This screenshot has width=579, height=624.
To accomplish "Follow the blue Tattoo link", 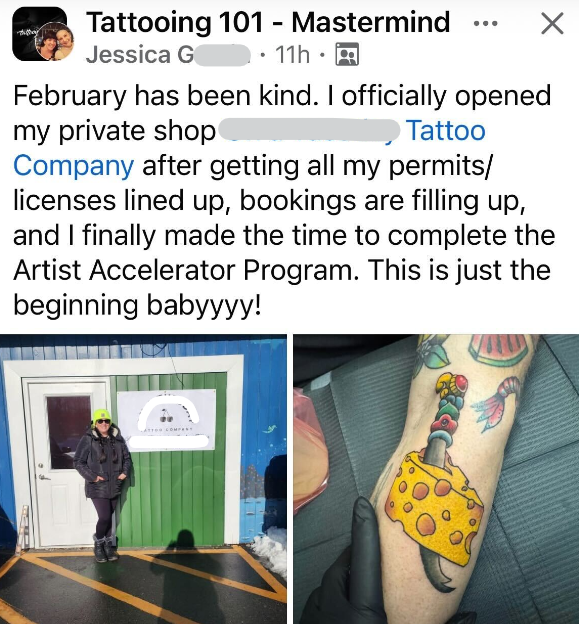I will click(x=446, y=131).
